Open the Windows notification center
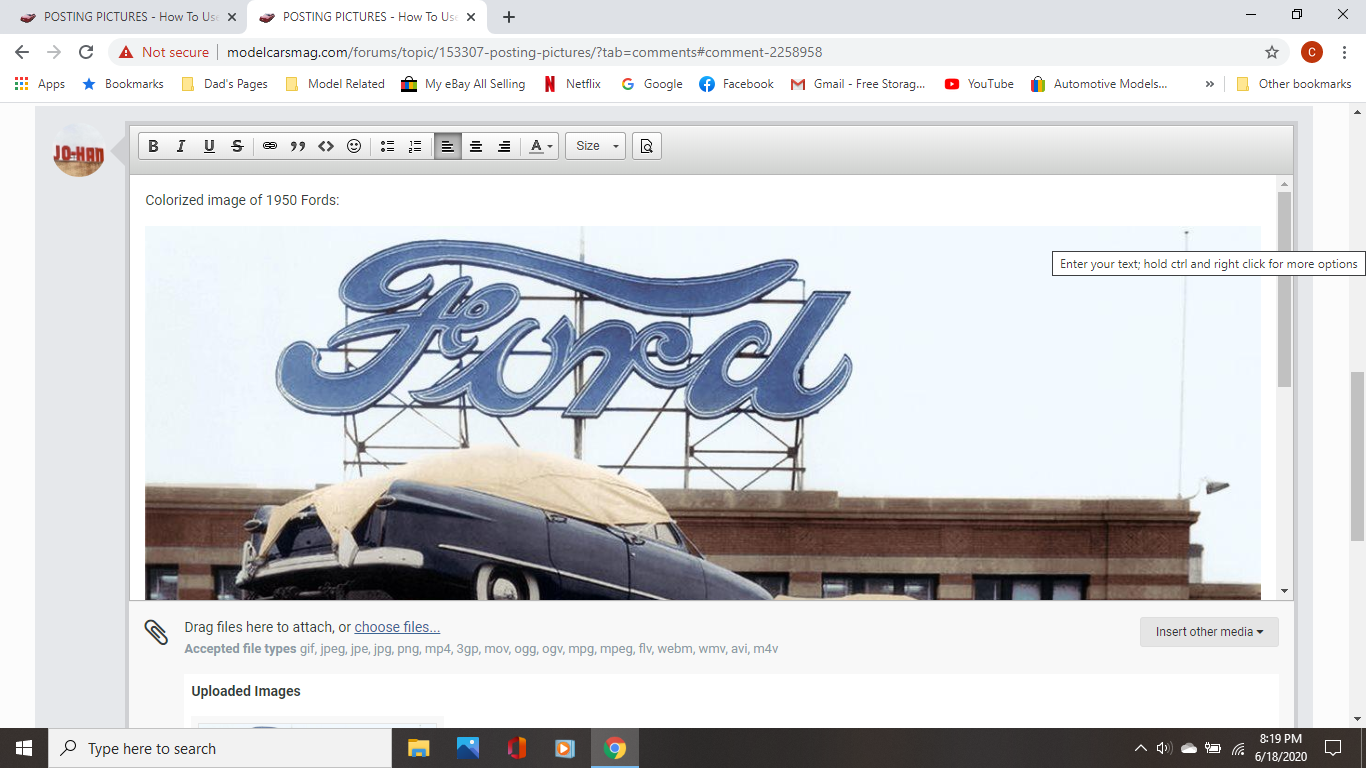 coord(1332,748)
